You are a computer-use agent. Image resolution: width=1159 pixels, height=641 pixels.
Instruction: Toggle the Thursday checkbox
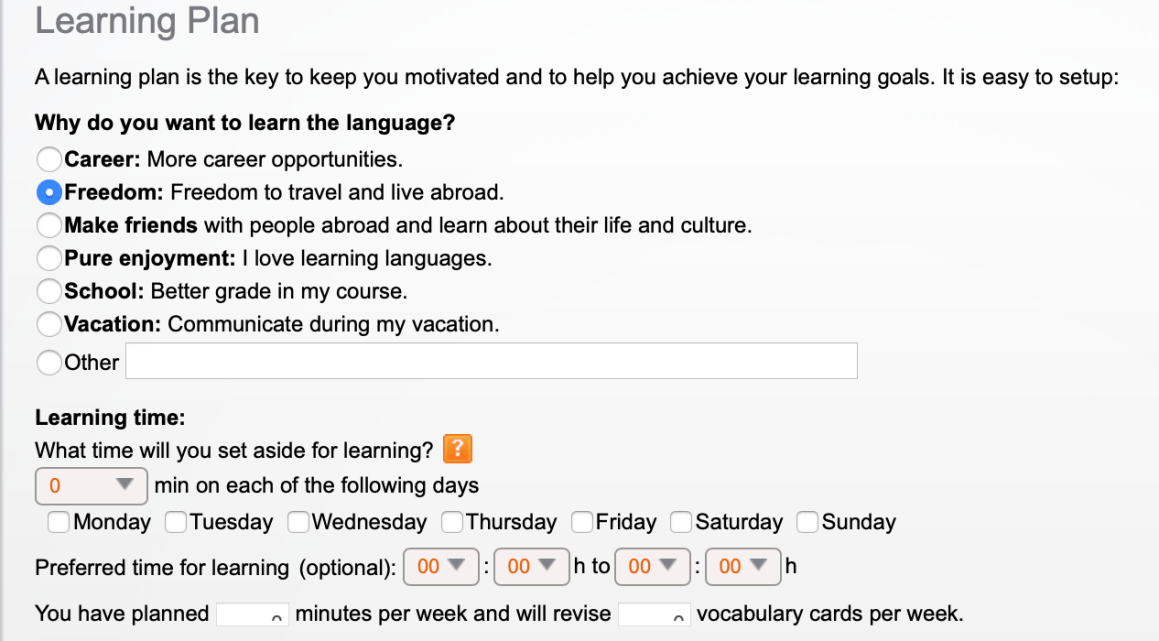coord(452,522)
